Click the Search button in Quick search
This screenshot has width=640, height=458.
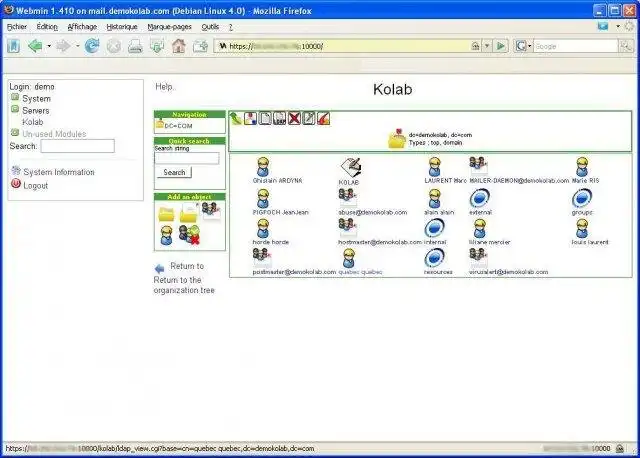[174, 172]
